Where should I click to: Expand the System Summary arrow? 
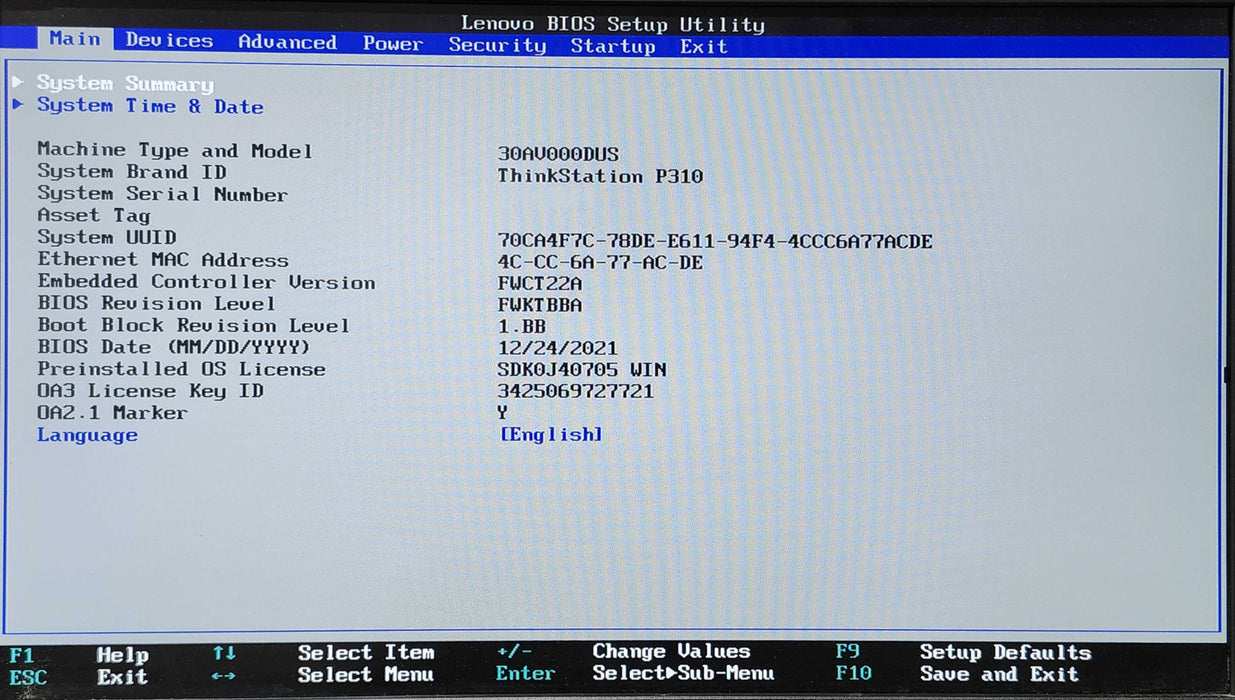18,81
